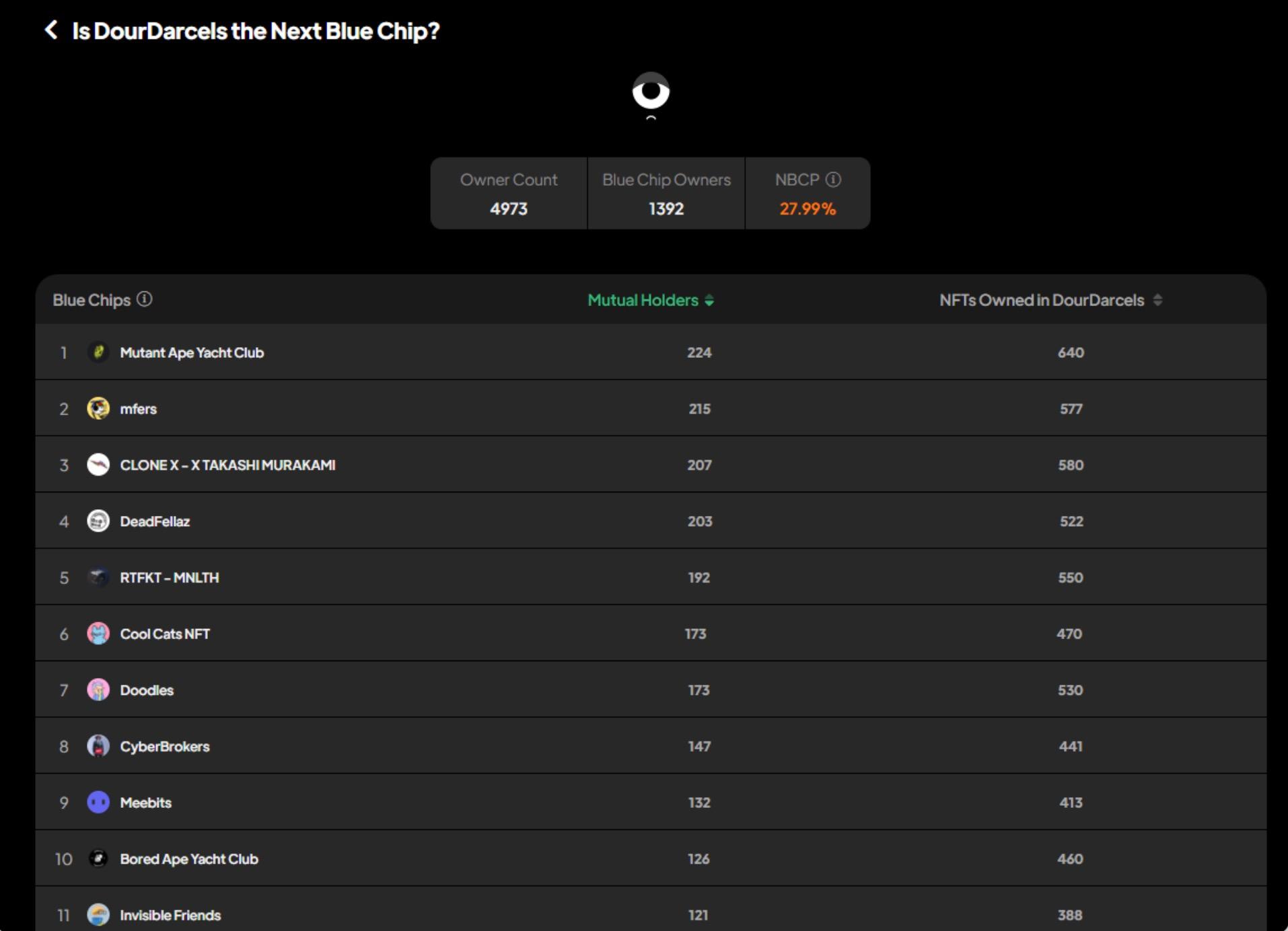The image size is (1288, 931).
Task: Open Bored Ape Yacht Club name
Action: [x=189, y=859]
